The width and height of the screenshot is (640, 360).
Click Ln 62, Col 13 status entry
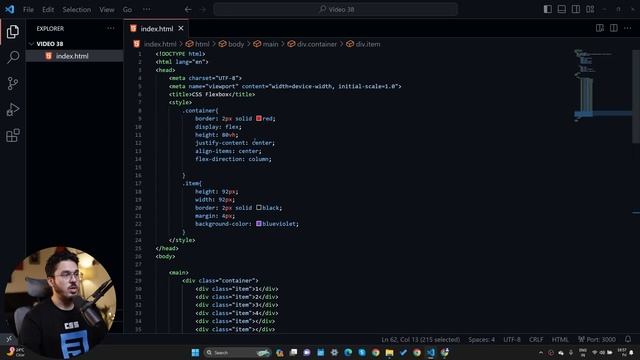click(x=420, y=340)
